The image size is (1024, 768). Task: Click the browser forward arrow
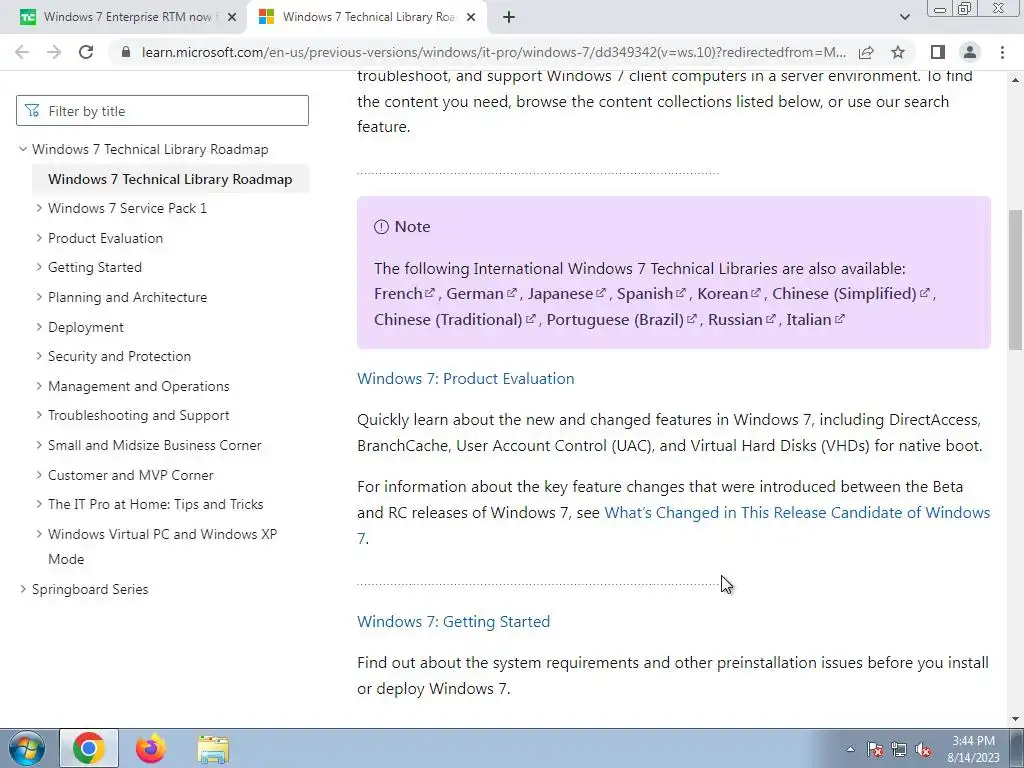coord(54,52)
